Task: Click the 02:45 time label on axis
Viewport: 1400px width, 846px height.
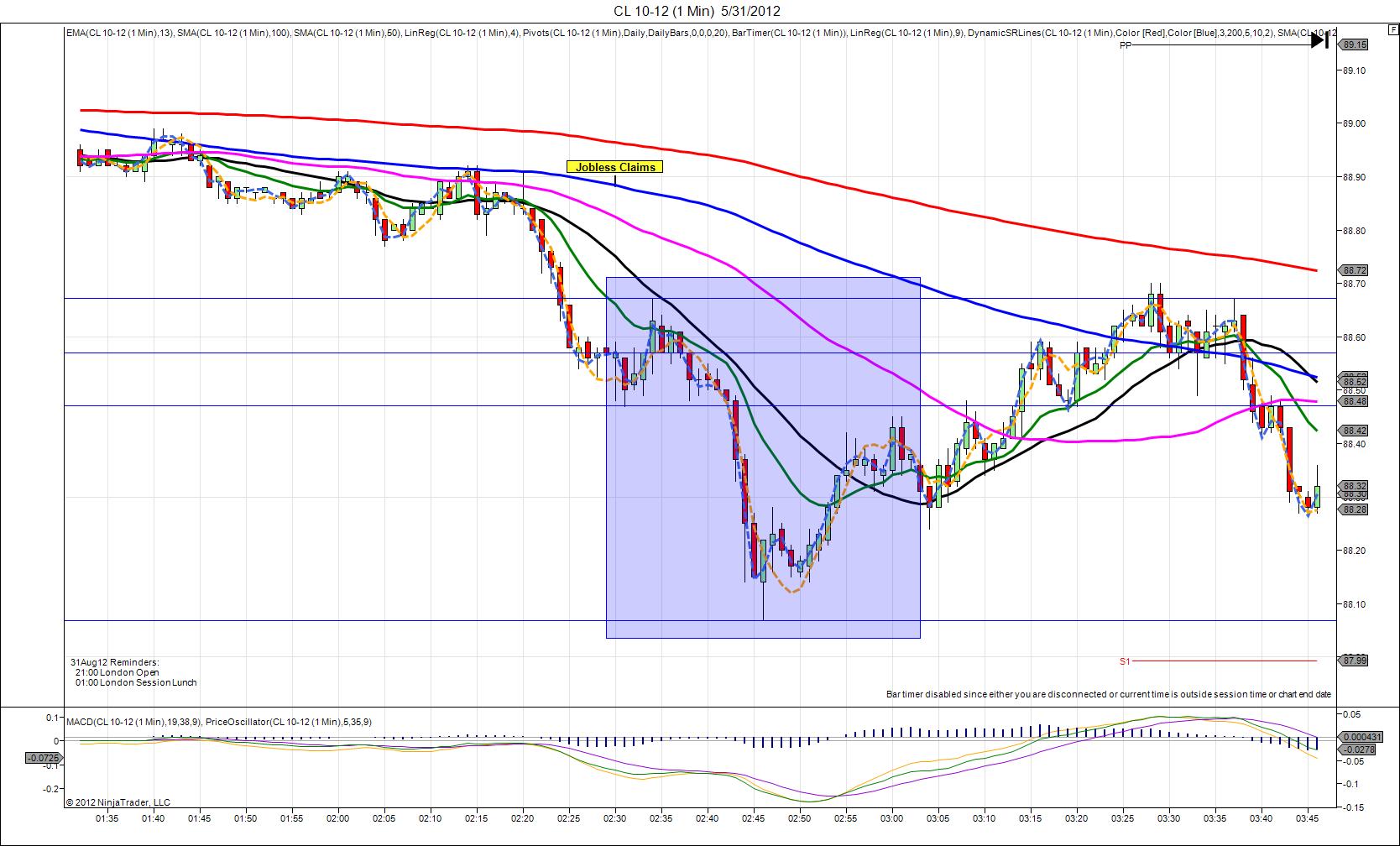Action: click(753, 818)
